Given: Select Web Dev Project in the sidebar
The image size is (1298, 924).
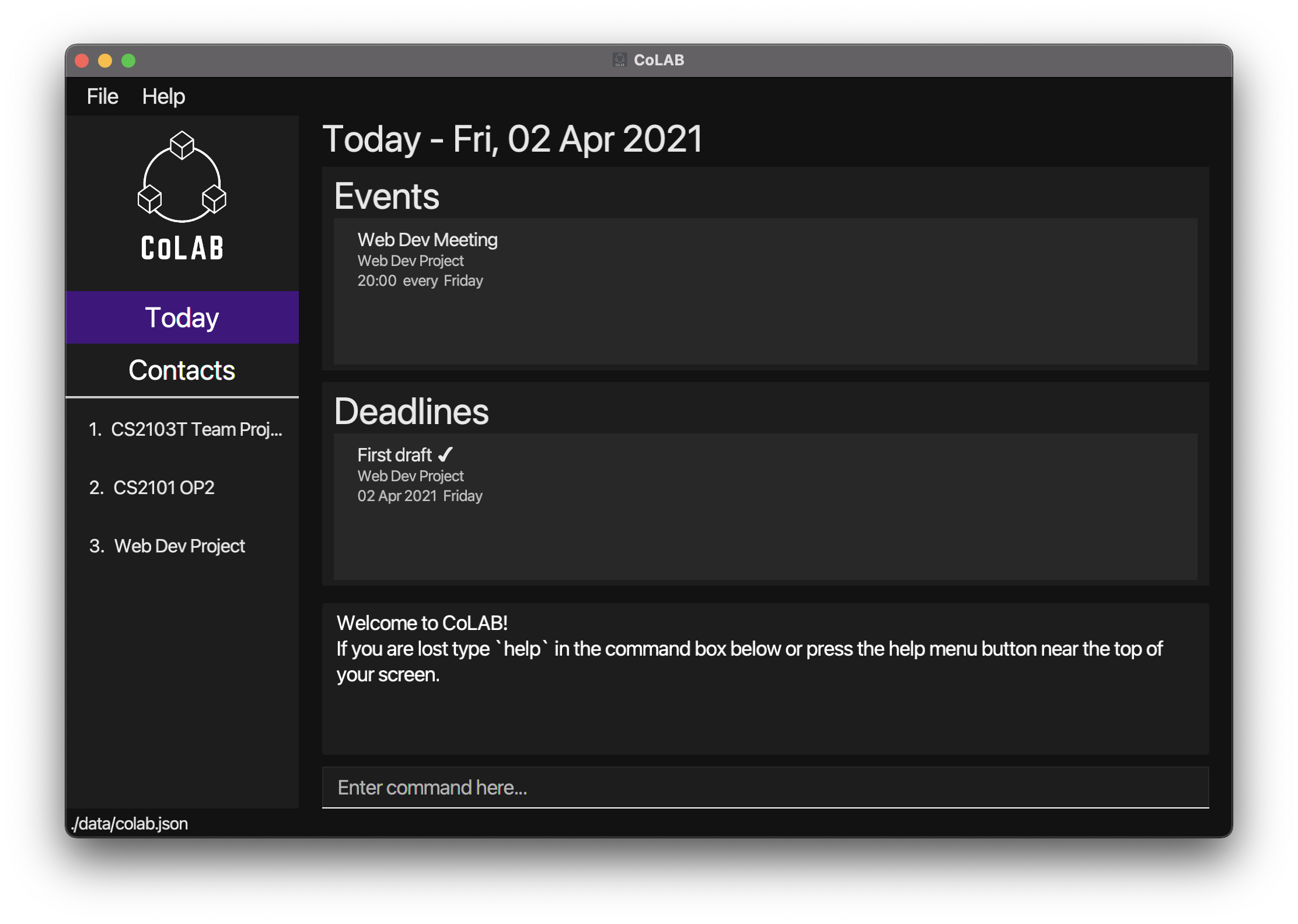Looking at the screenshot, I should [167, 546].
